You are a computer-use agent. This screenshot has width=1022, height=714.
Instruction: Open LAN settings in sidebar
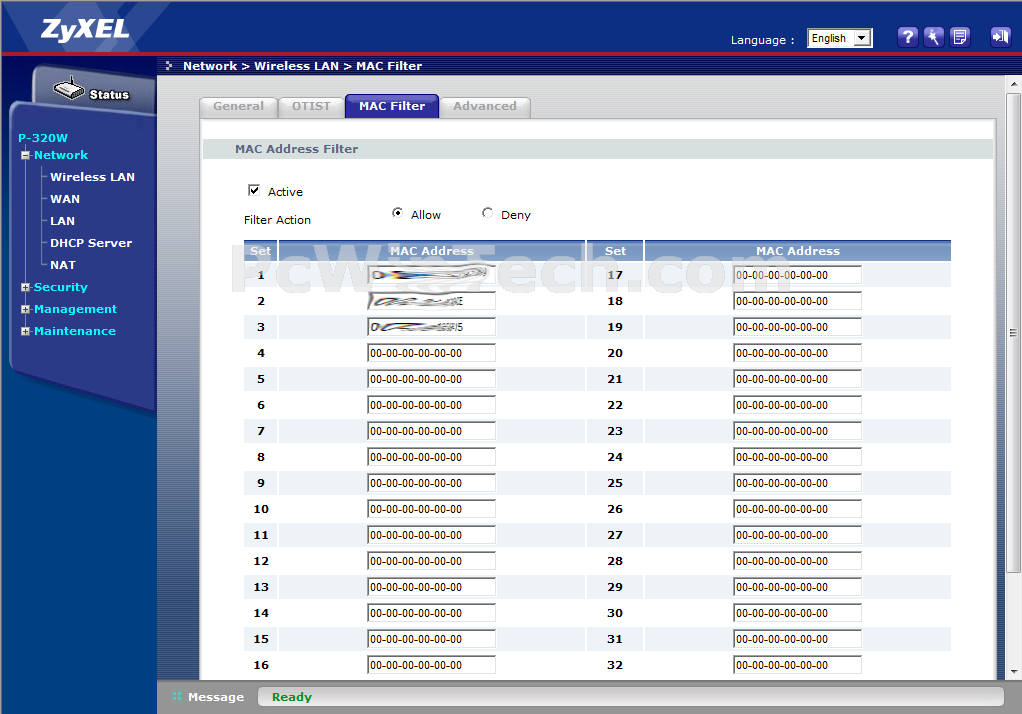[63, 221]
